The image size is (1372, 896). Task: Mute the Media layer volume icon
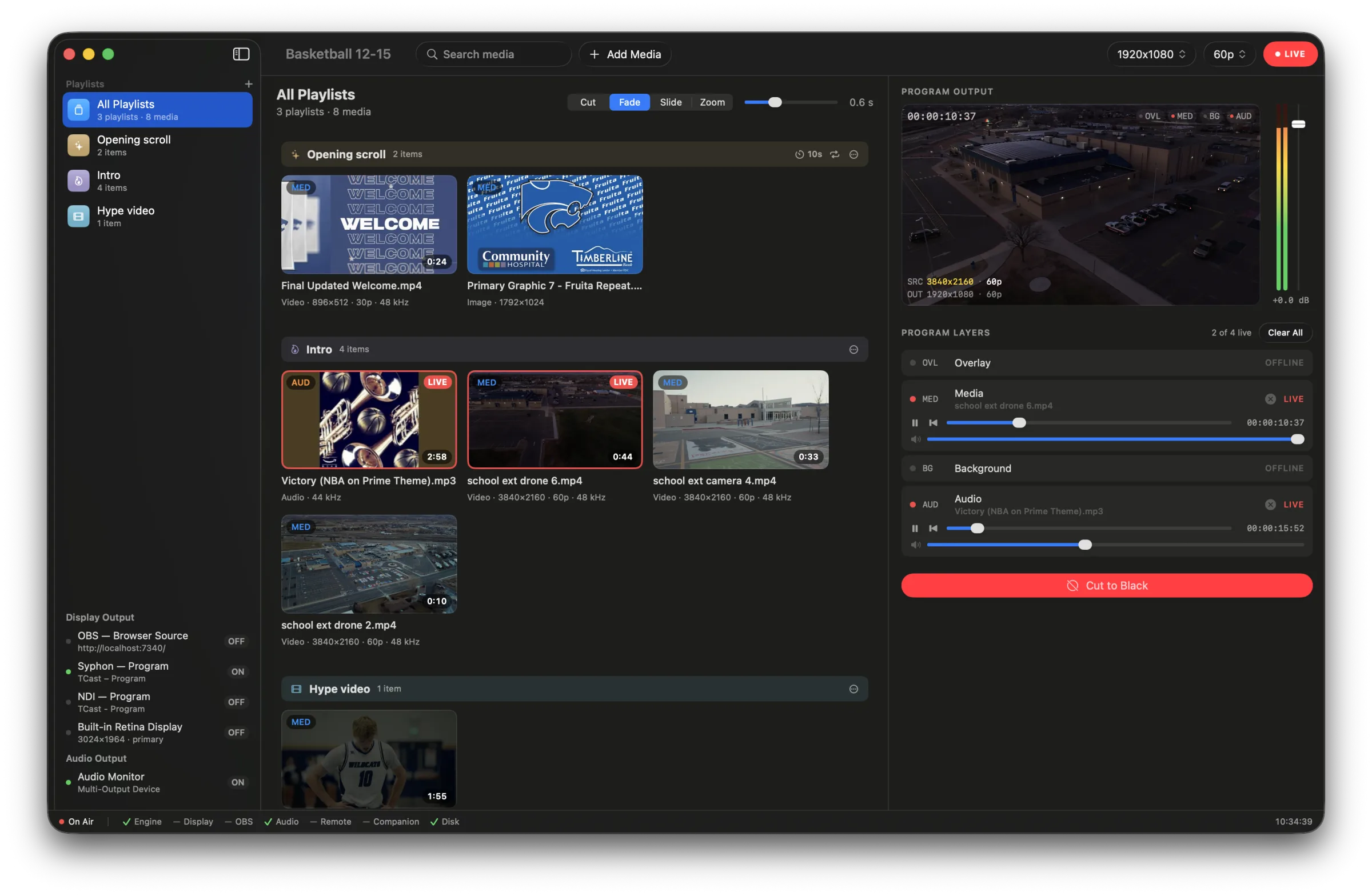915,439
